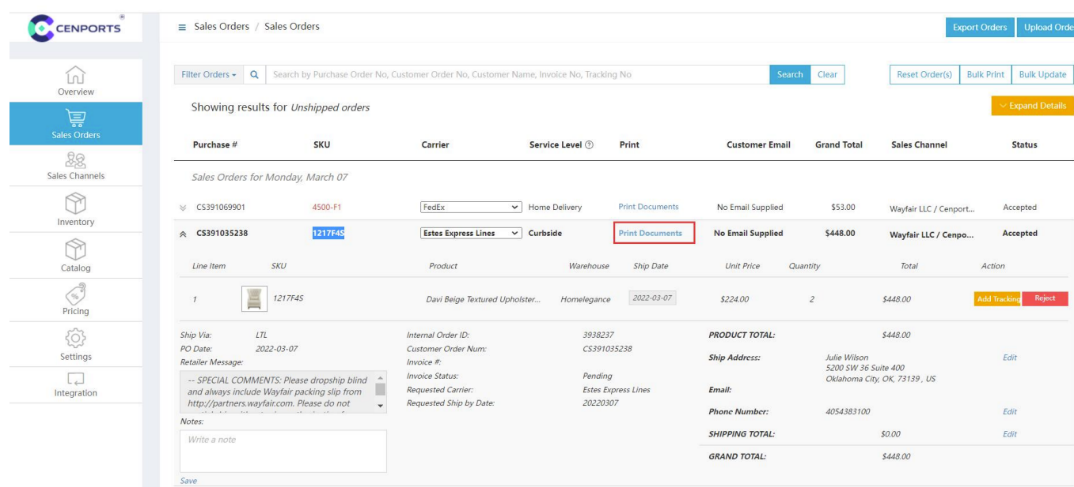Open the FedEx carrier dropdown

pyautogui.click(x=471, y=207)
